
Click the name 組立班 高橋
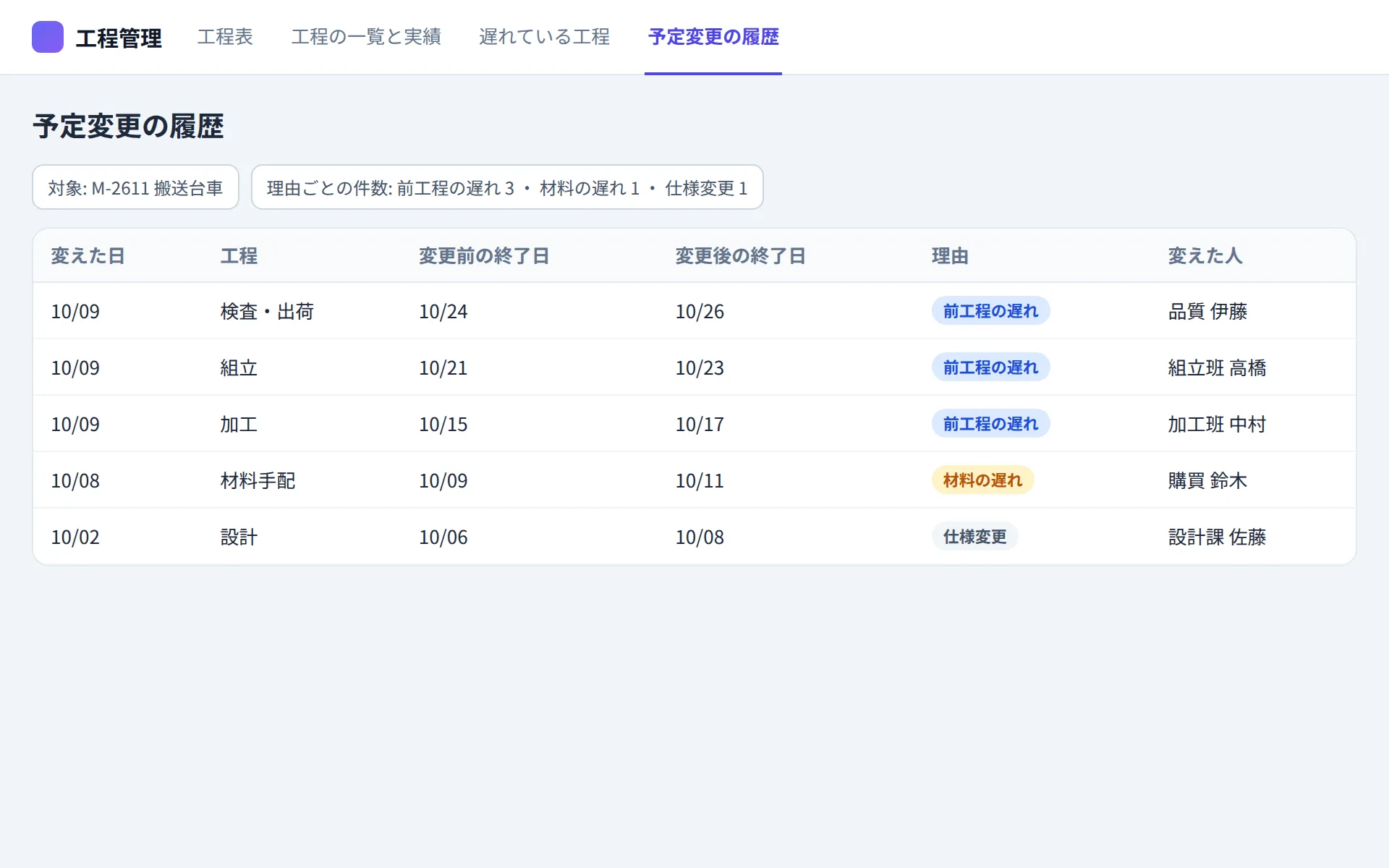click(x=1217, y=368)
